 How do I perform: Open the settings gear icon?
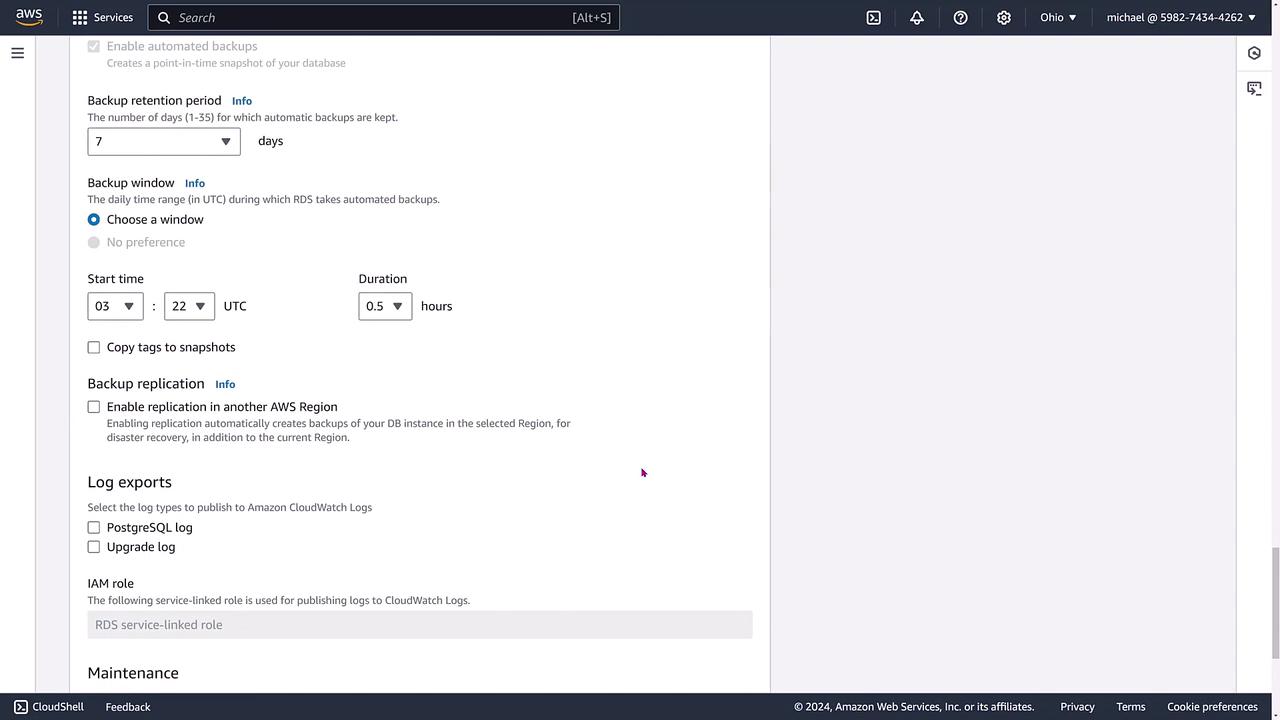[1004, 17]
